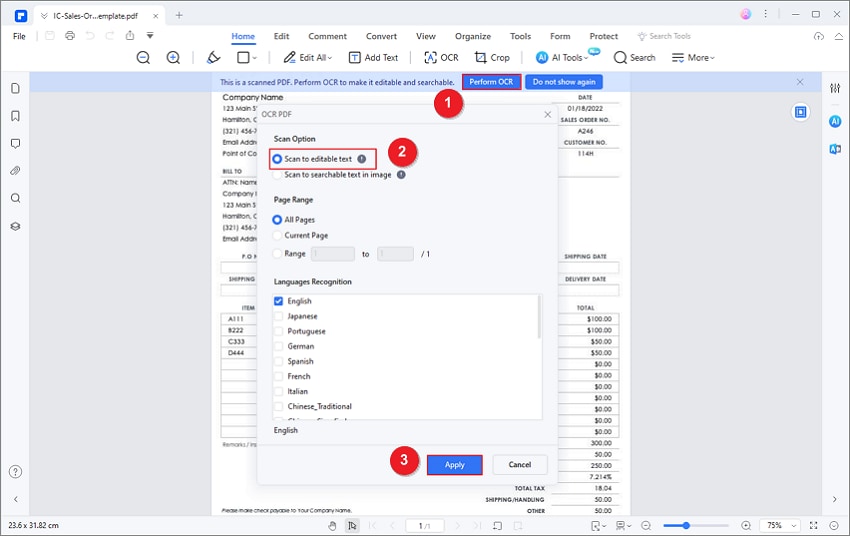This screenshot has width=850, height=536.
Task: Click the fullscreen icon in status bar
Action: (814, 526)
